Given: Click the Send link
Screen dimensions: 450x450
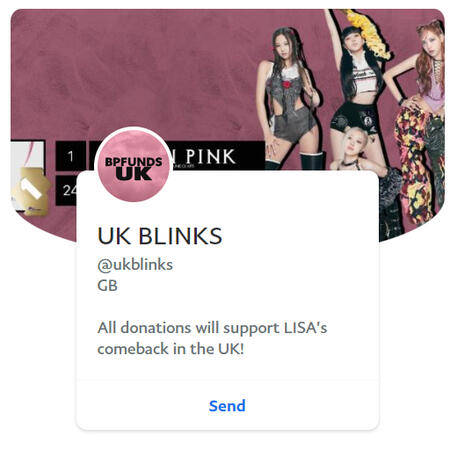Looking at the screenshot, I should [227, 406].
